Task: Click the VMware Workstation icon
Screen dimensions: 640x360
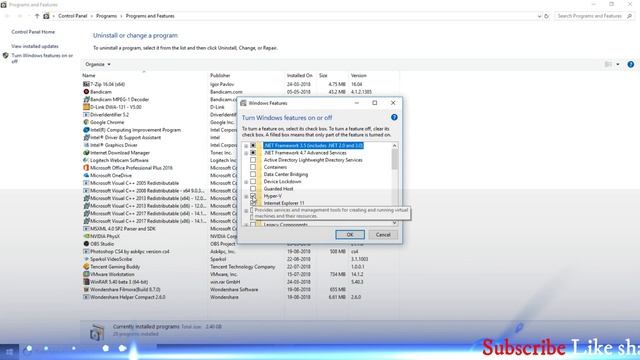Action: tap(86, 274)
